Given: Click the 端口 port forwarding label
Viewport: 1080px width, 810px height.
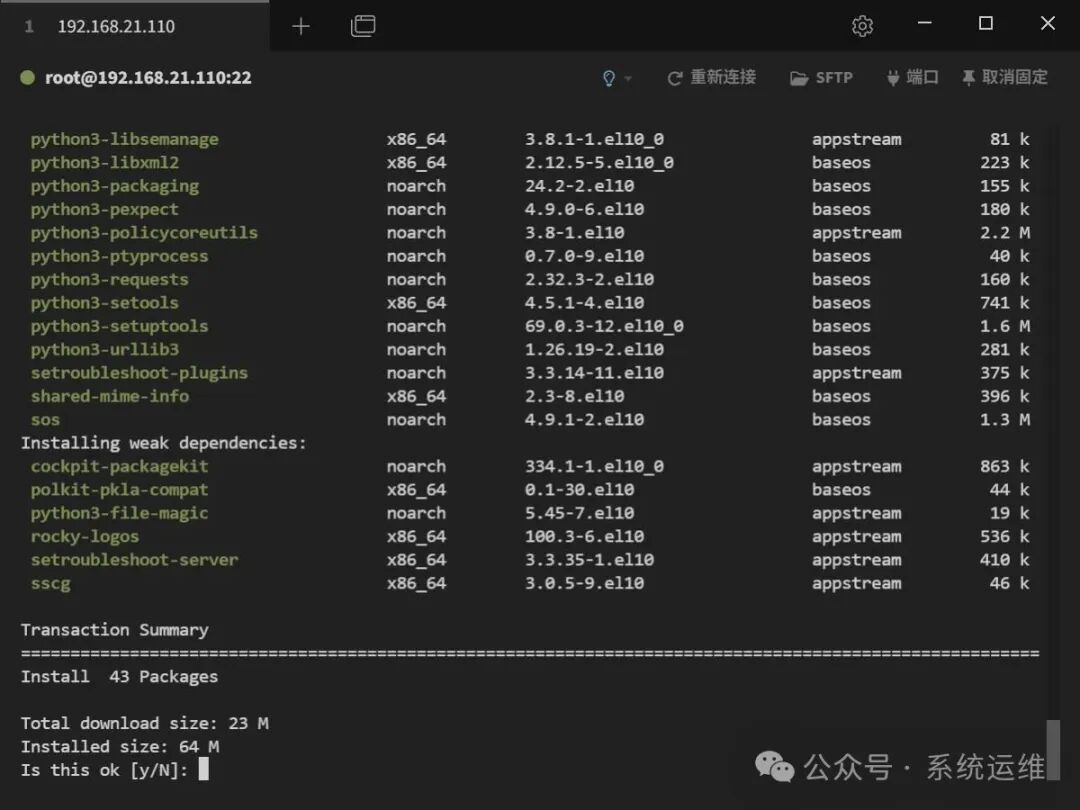Looking at the screenshot, I should click(x=922, y=76).
